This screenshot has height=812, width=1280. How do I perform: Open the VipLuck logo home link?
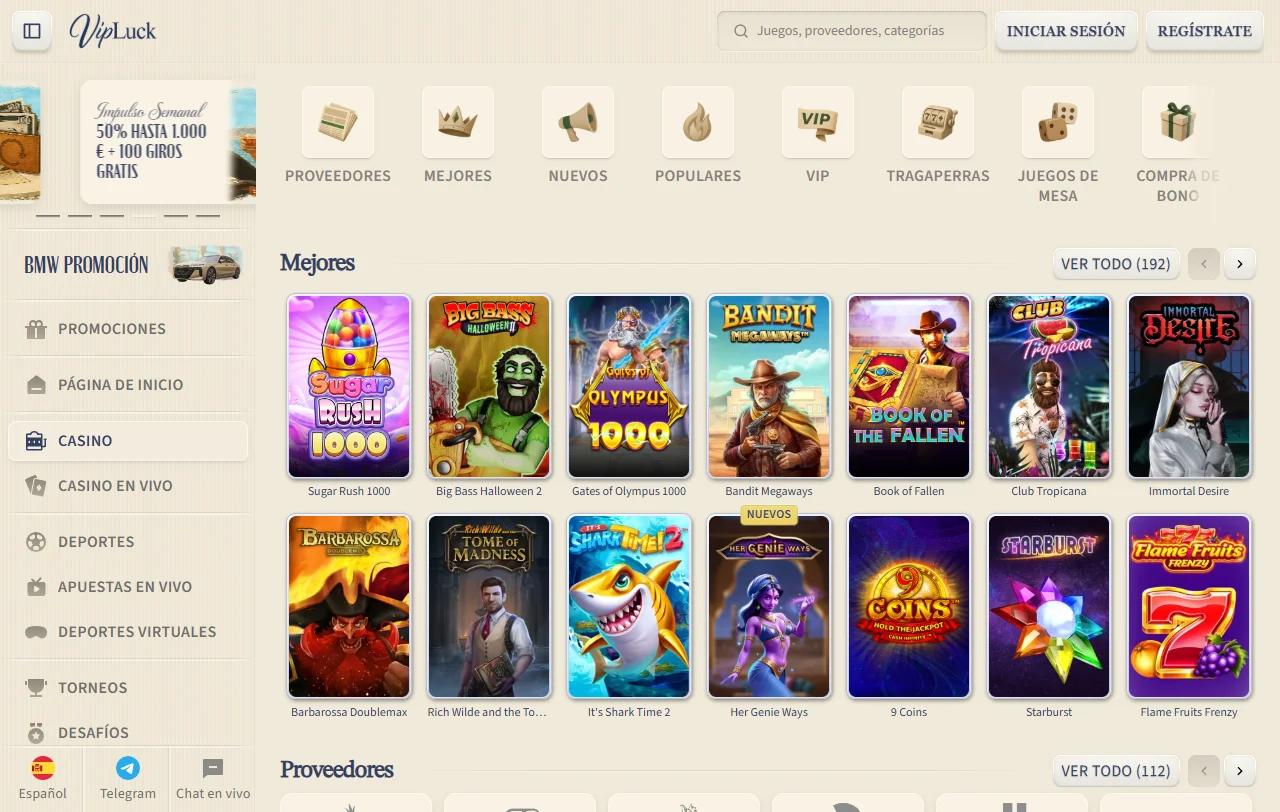[113, 31]
